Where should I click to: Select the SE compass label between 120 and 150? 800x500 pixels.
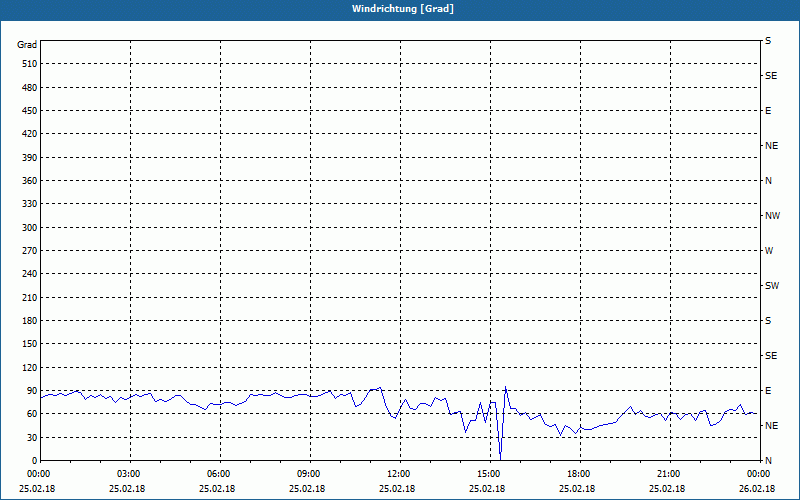(771, 356)
